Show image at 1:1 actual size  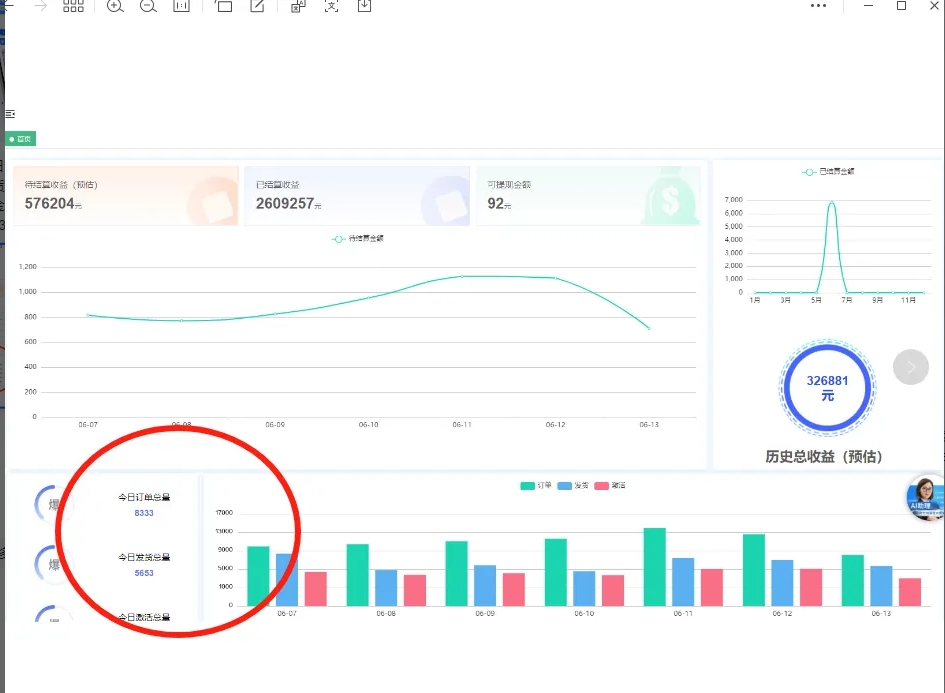tap(181, 6)
